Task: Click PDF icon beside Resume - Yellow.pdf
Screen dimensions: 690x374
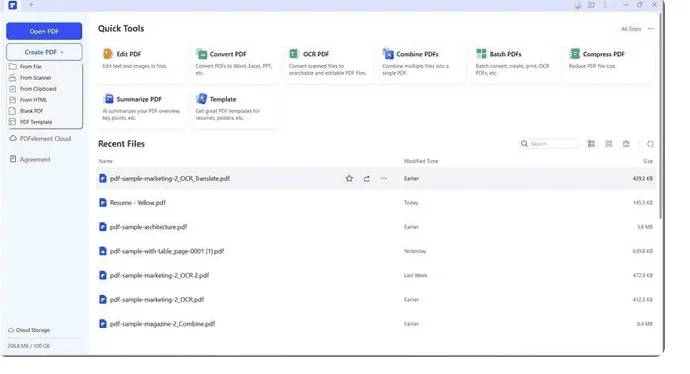Action: click(103, 203)
